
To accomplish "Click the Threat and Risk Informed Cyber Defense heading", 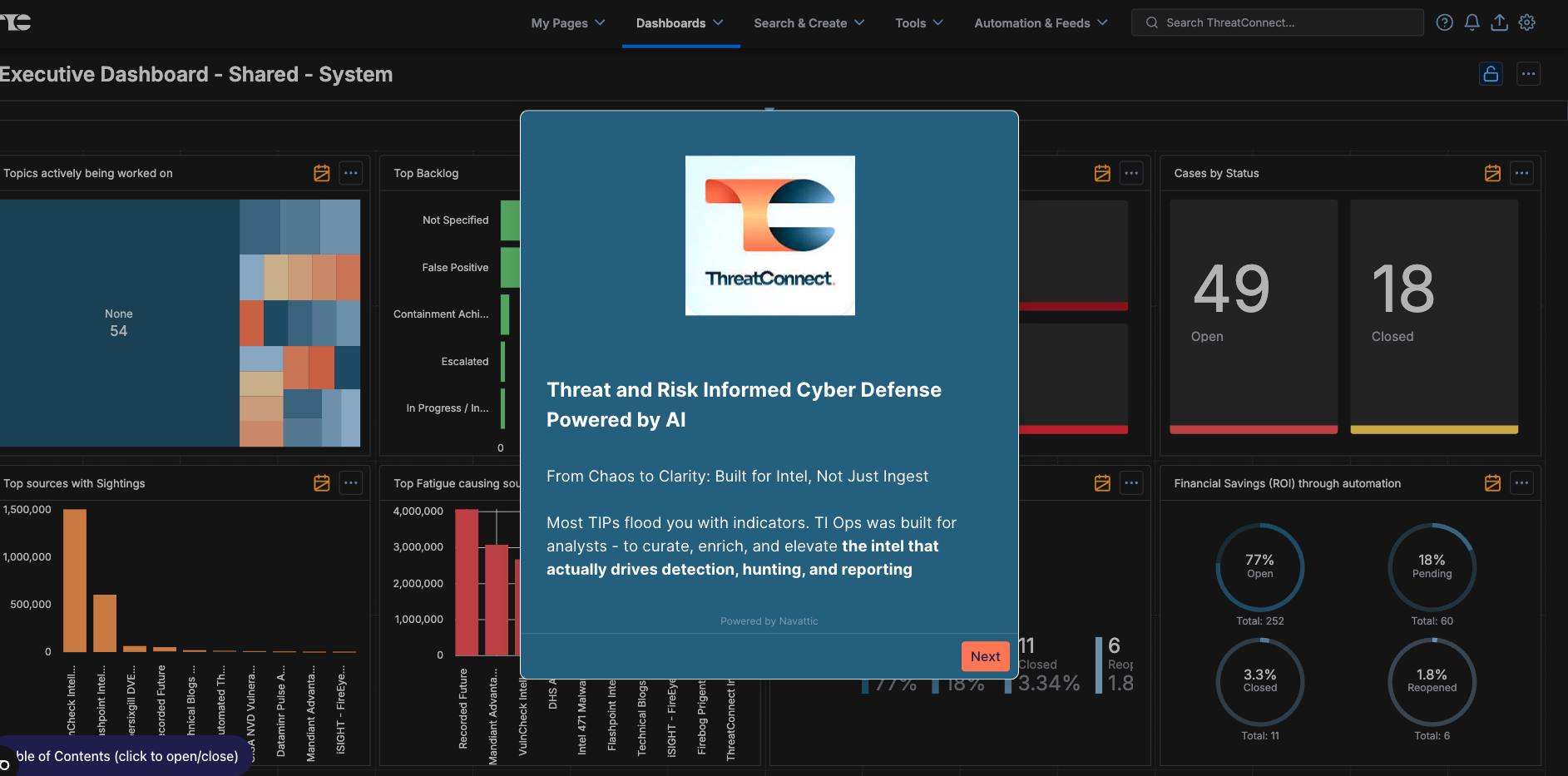I will (x=744, y=405).
